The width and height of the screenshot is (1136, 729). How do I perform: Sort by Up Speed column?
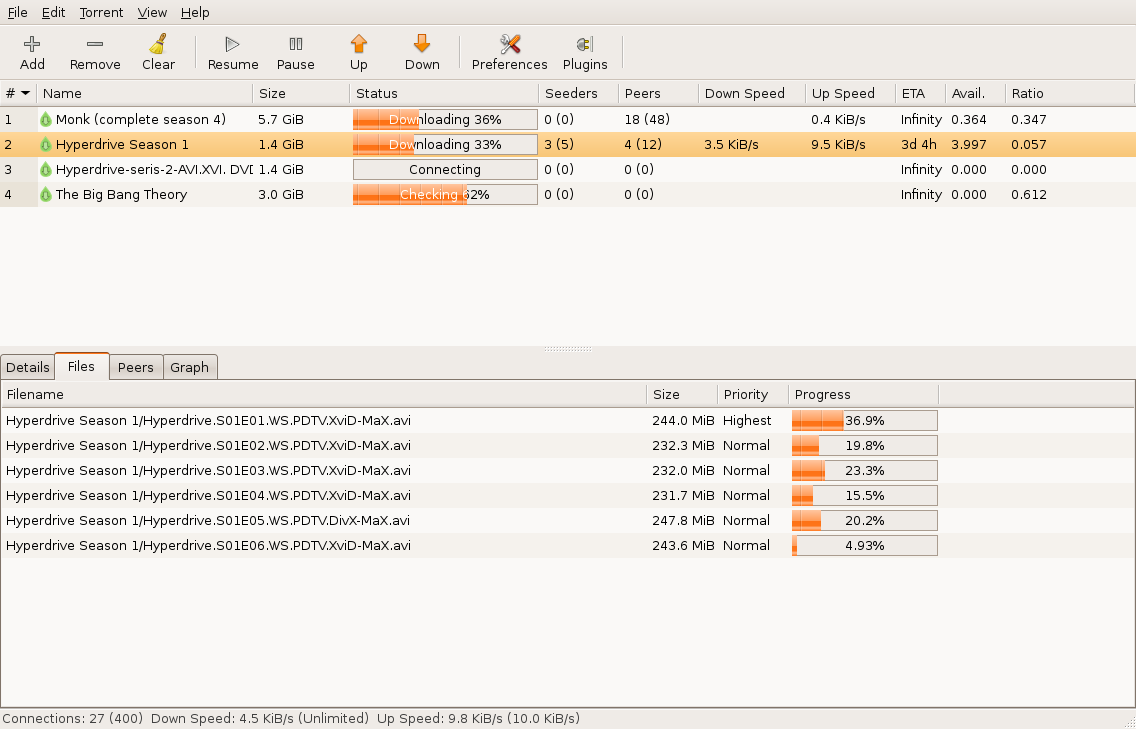(850, 93)
